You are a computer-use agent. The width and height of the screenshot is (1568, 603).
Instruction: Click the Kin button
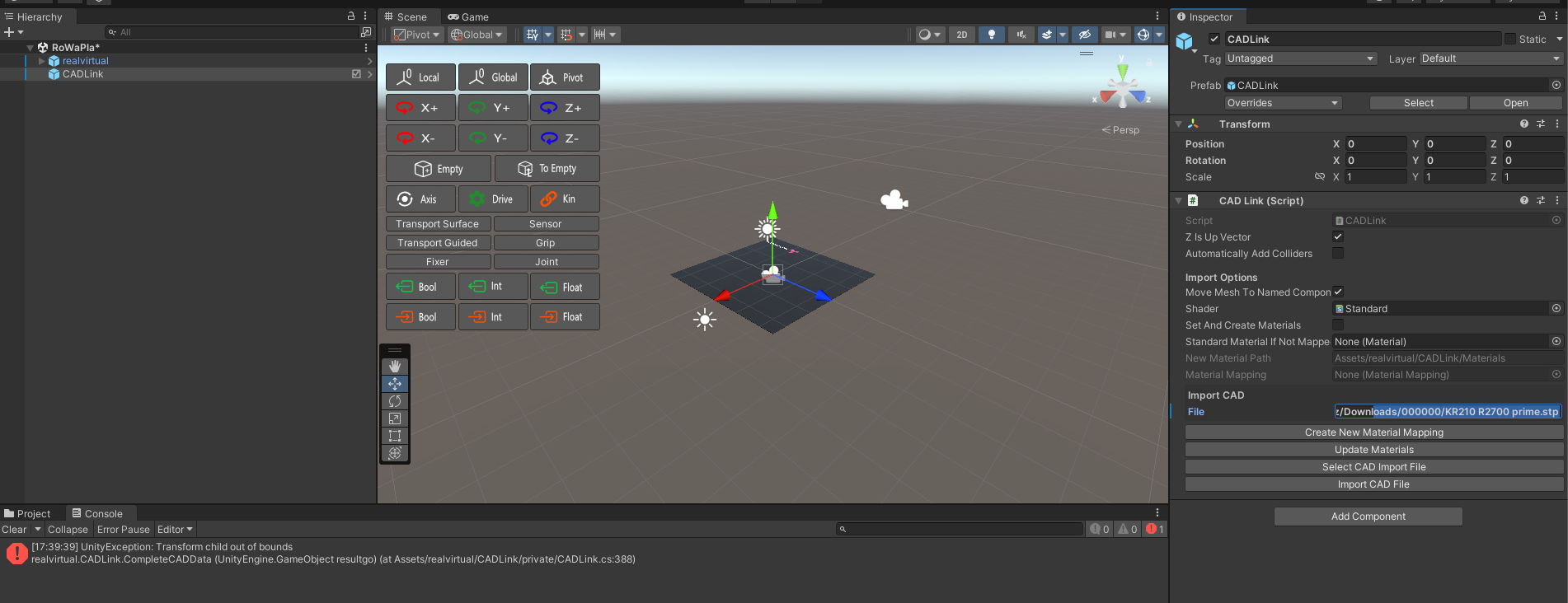(x=565, y=199)
